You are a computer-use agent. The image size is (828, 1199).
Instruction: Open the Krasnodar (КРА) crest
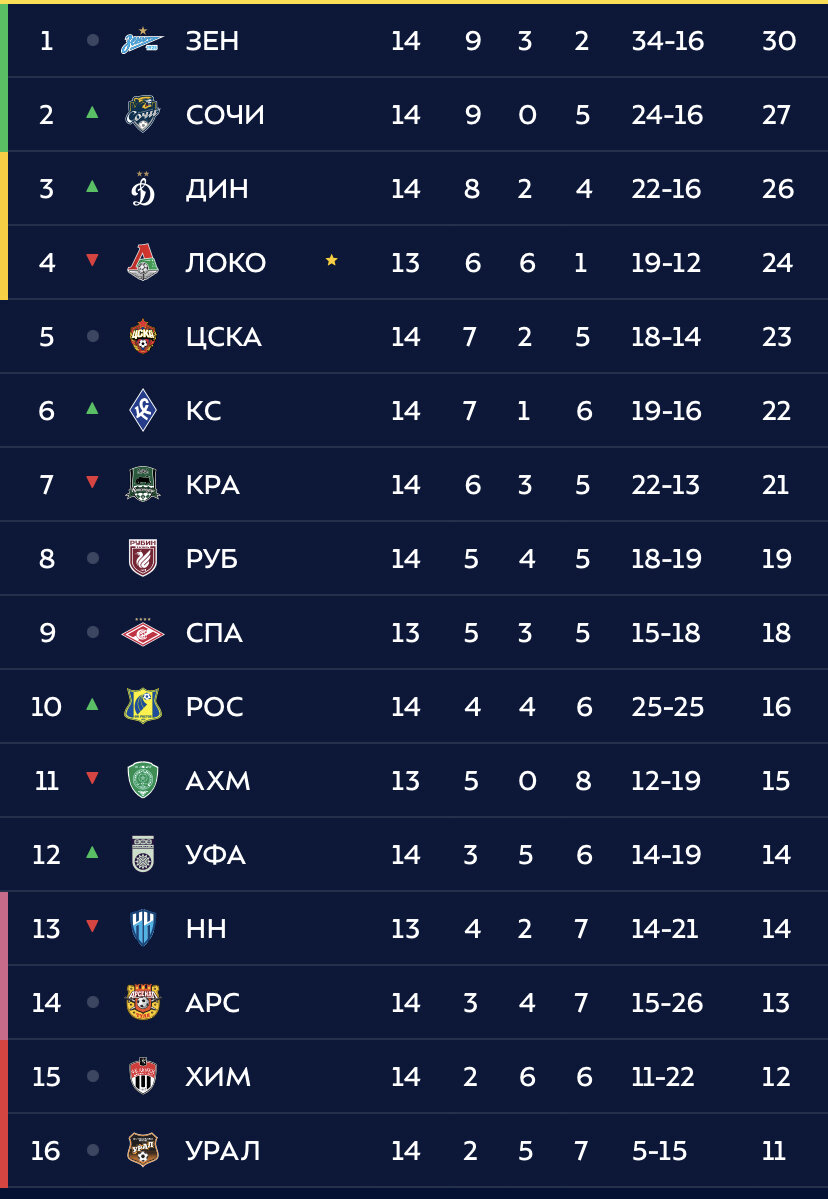[143, 484]
